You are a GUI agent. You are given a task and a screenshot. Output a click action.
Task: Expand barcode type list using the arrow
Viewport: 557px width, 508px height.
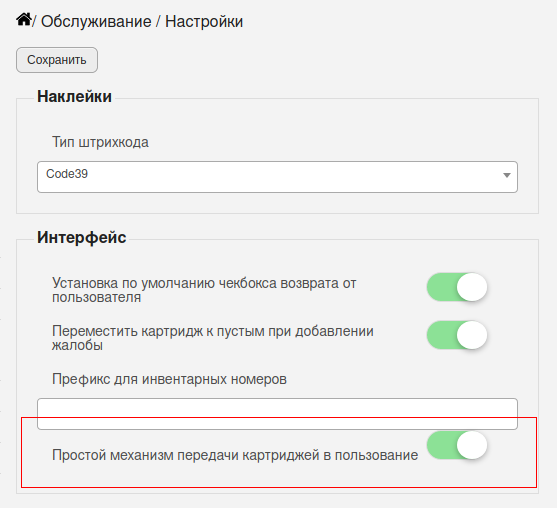coord(507,175)
